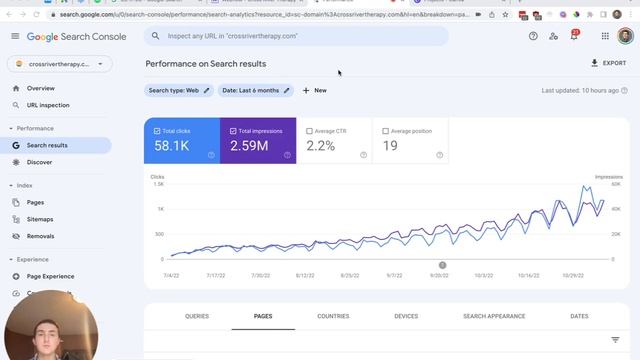The width and height of the screenshot is (640, 360).
Task: Open the browser side panel icon
Action: pos(603,15)
